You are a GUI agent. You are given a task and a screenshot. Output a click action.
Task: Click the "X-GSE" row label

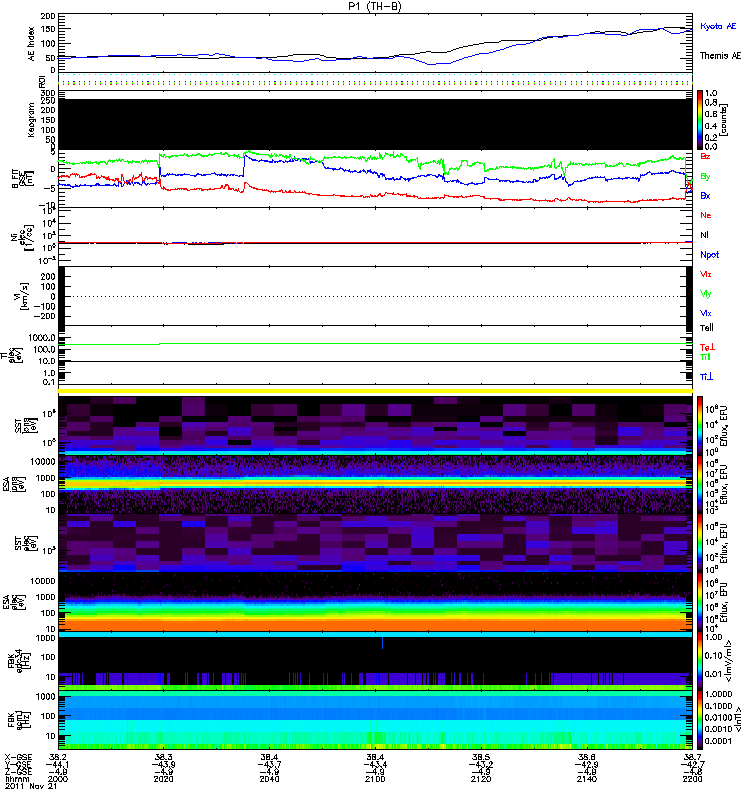pos(18,757)
